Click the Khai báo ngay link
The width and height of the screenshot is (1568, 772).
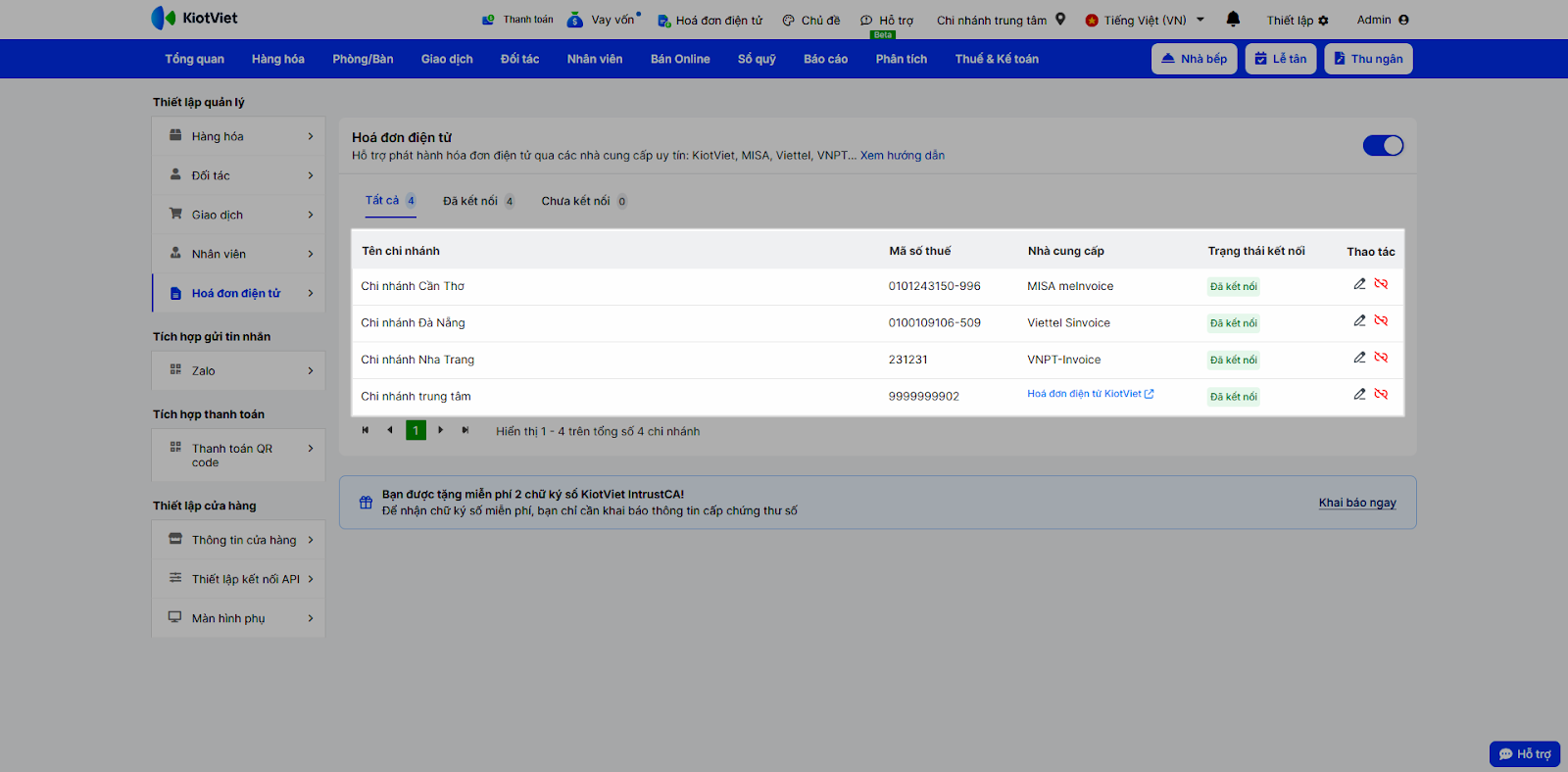click(x=1357, y=503)
